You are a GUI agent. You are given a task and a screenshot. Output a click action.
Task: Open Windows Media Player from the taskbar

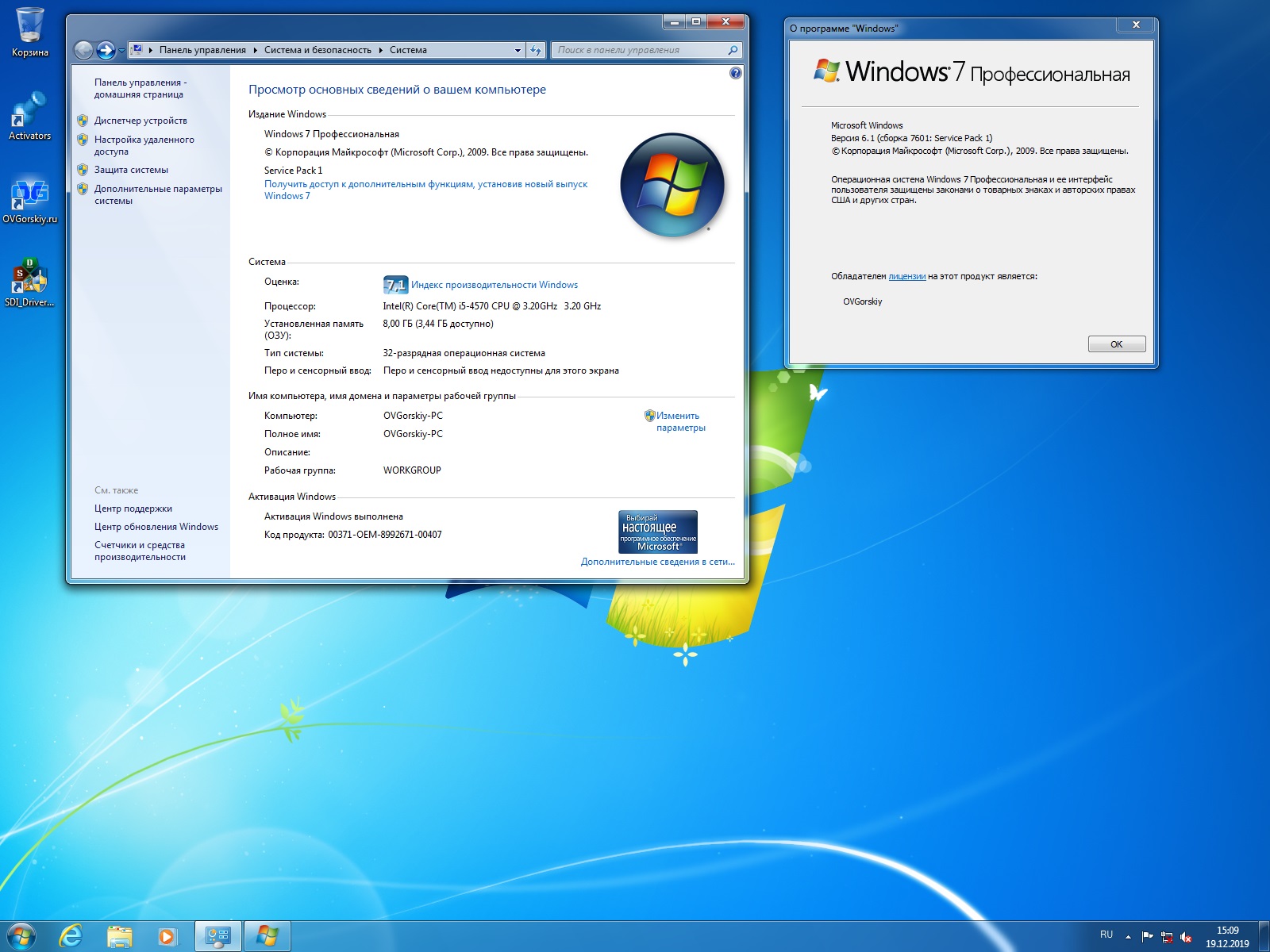(x=167, y=936)
